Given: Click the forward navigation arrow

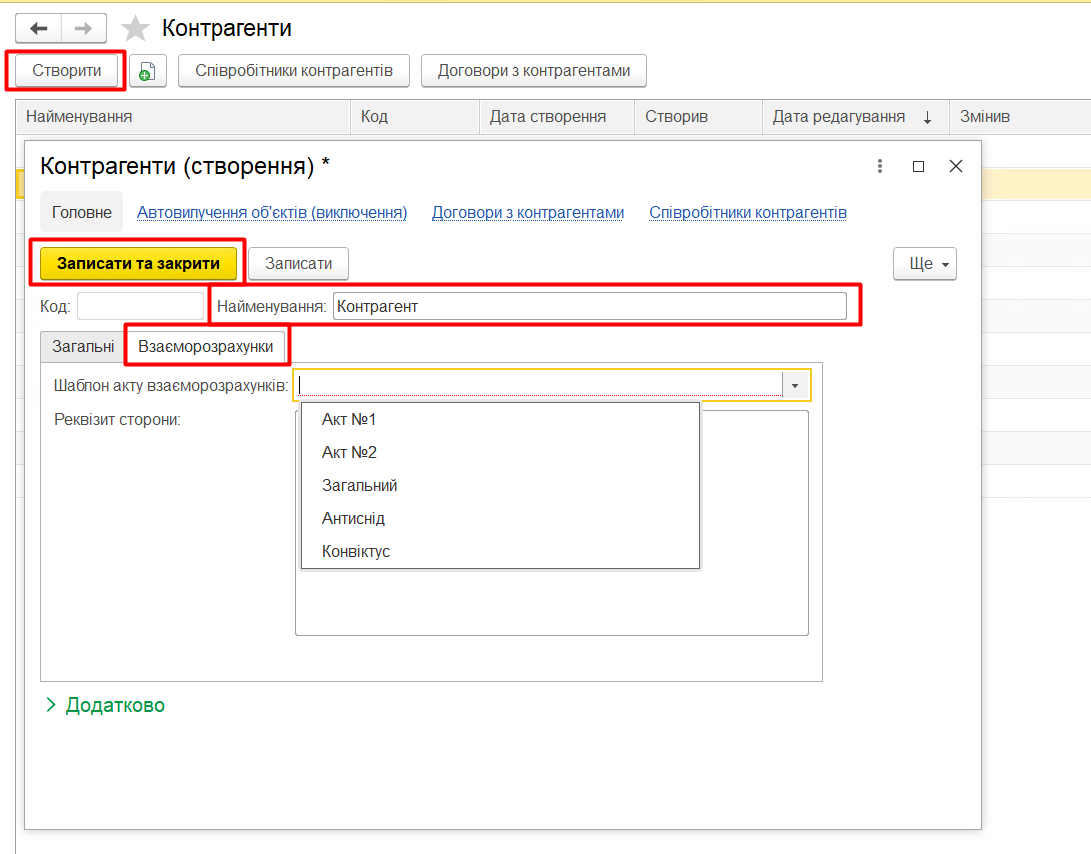Looking at the screenshot, I should (x=84, y=28).
